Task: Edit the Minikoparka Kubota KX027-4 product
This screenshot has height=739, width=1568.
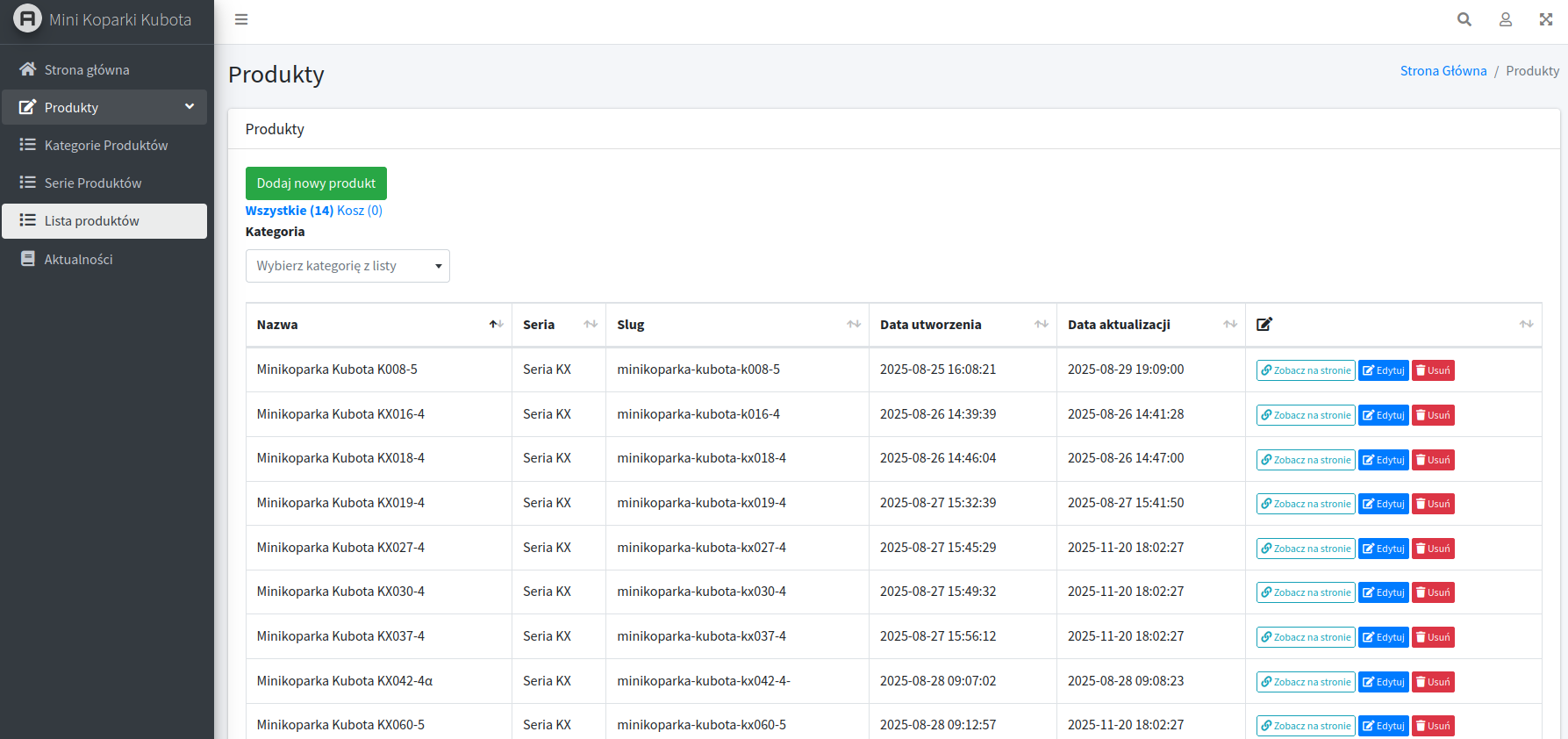Action: pyautogui.click(x=1384, y=549)
